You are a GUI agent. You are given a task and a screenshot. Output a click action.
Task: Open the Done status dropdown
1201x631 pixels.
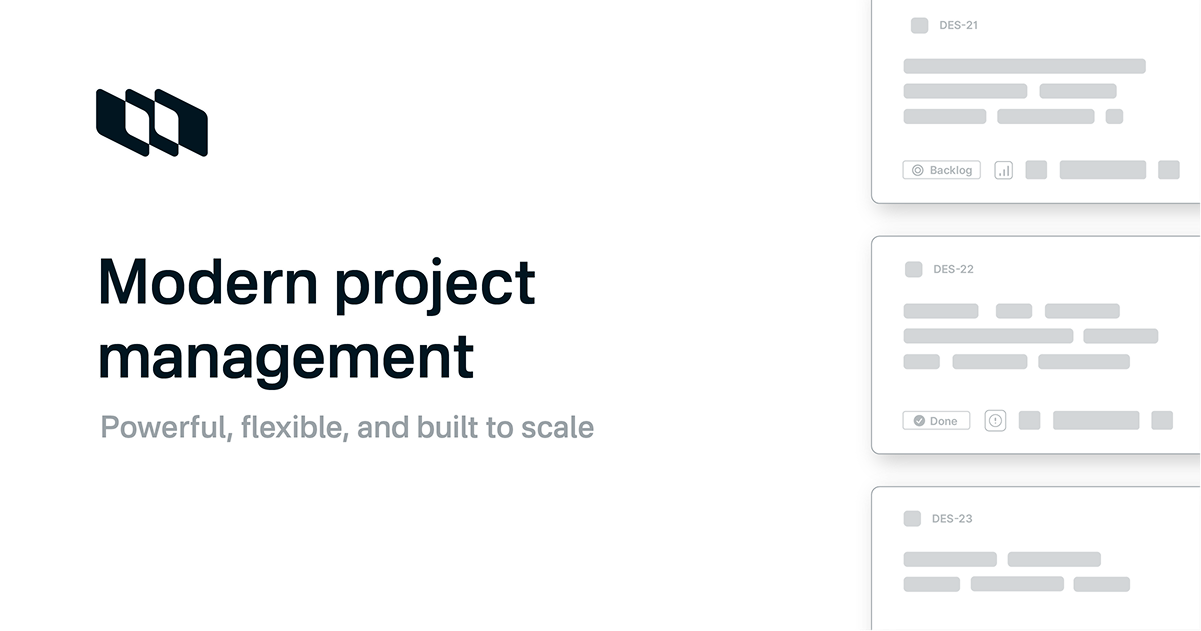(936, 421)
